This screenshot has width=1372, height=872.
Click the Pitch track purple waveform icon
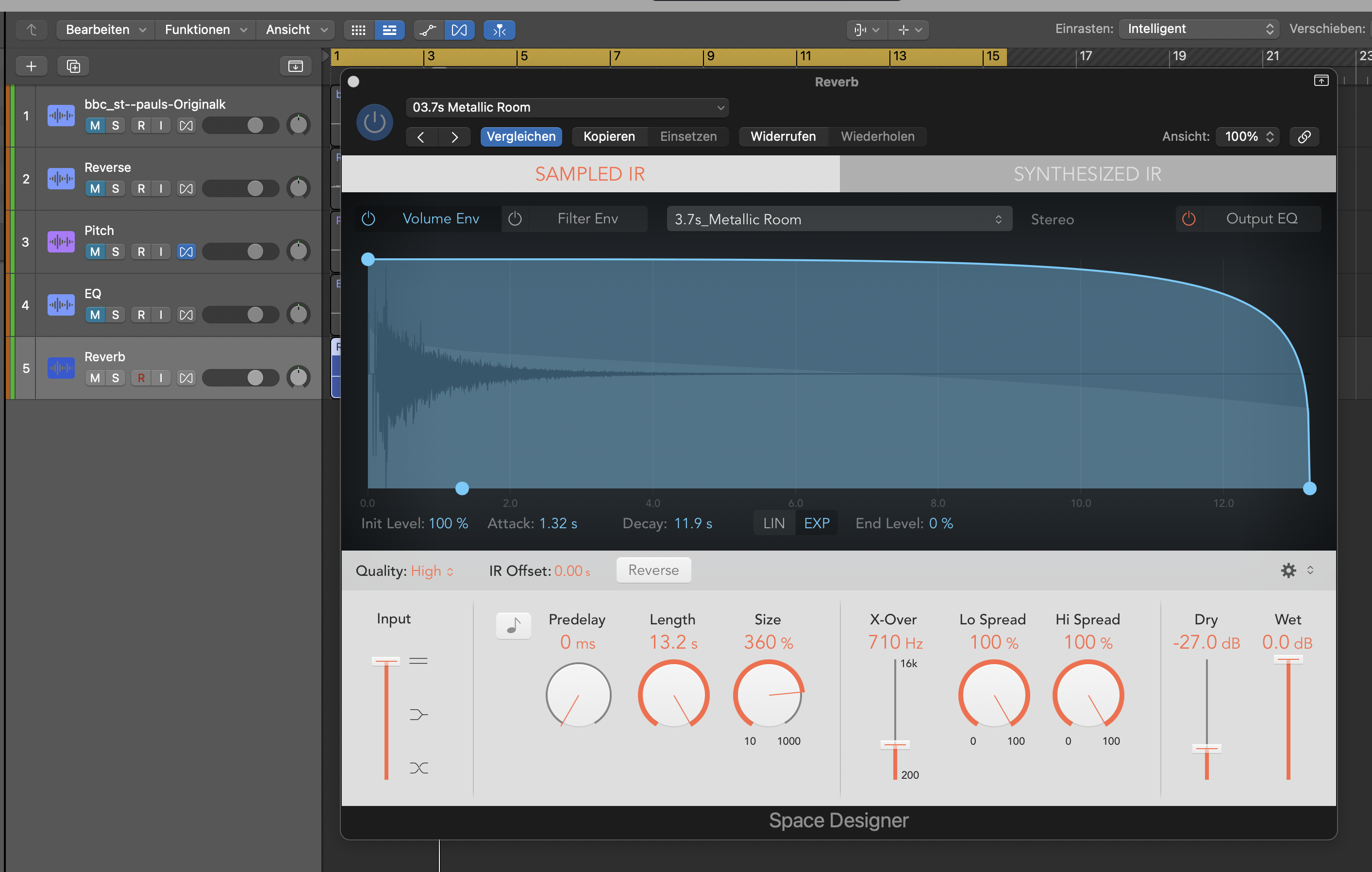[x=61, y=242]
